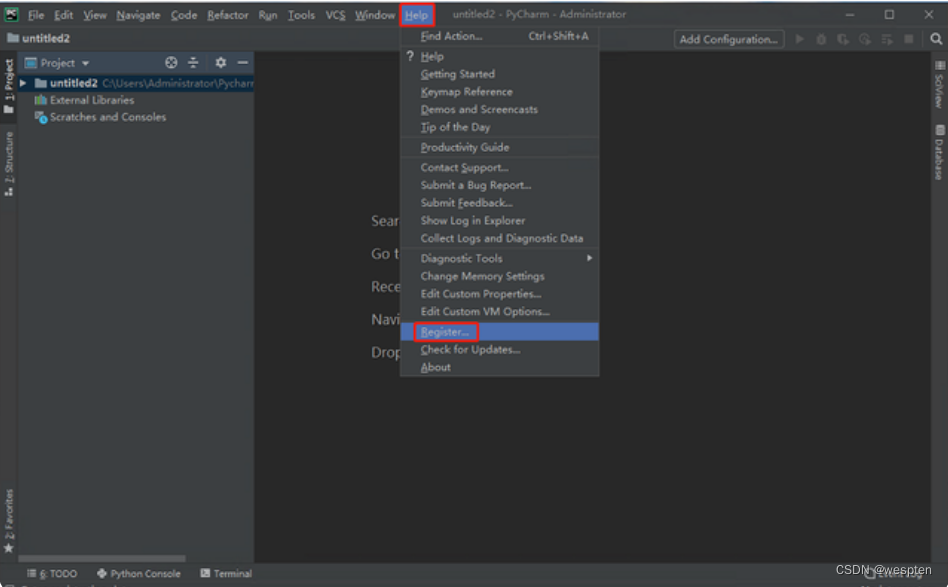Image resolution: width=948 pixels, height=587 pixels.
Task: Toggle the Python Console tool window
Action: pos(138,574)
